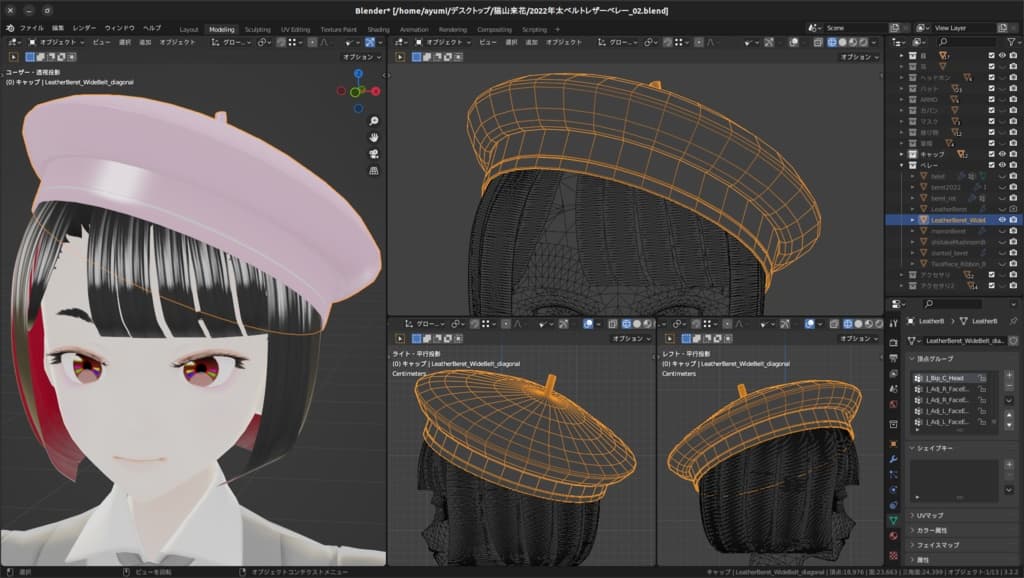Click the pan hand icon in left viewport
The width and height of the screenshot is (1024, 578).
pos(373,136)
